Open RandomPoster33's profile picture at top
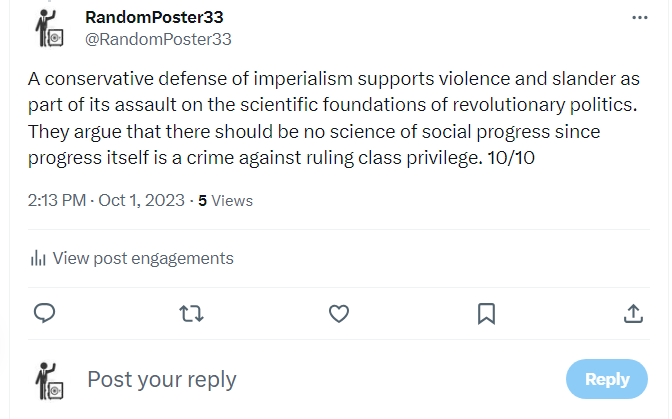 point(49,28)
